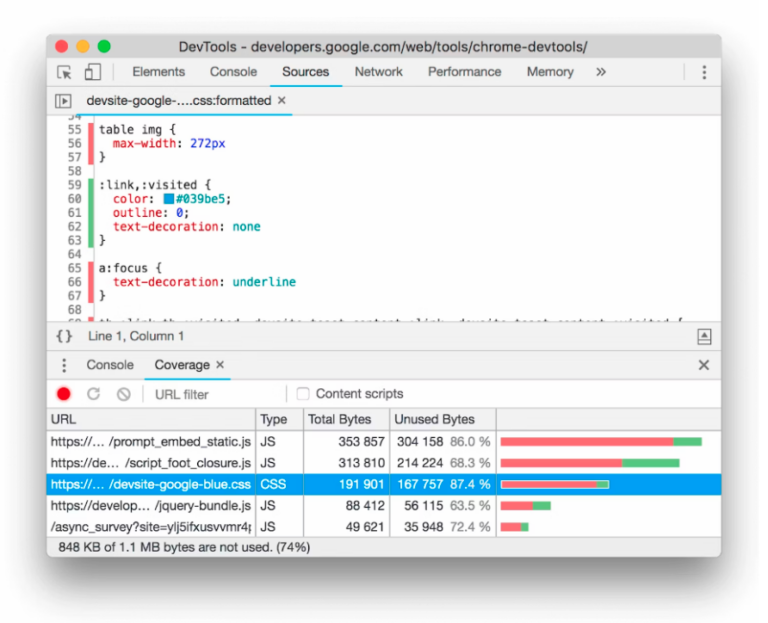Click the green zoom window button
The image size is (768, 623).
(x=104, y=47)
